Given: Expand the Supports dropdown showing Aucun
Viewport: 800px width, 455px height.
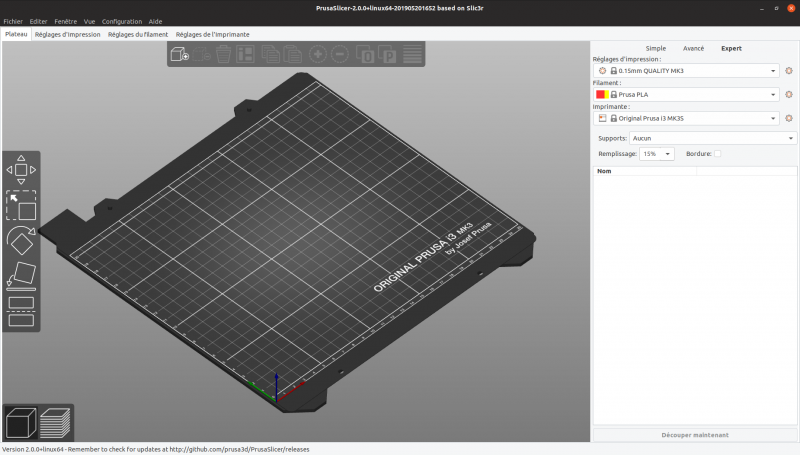Looking at the screenshot, I should [713, 138].
